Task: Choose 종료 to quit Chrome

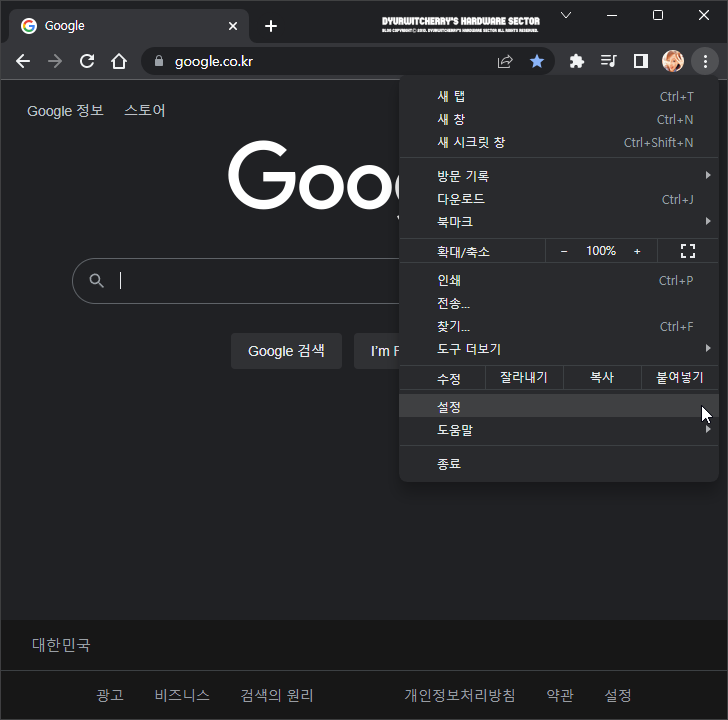Action: point(559,464)
